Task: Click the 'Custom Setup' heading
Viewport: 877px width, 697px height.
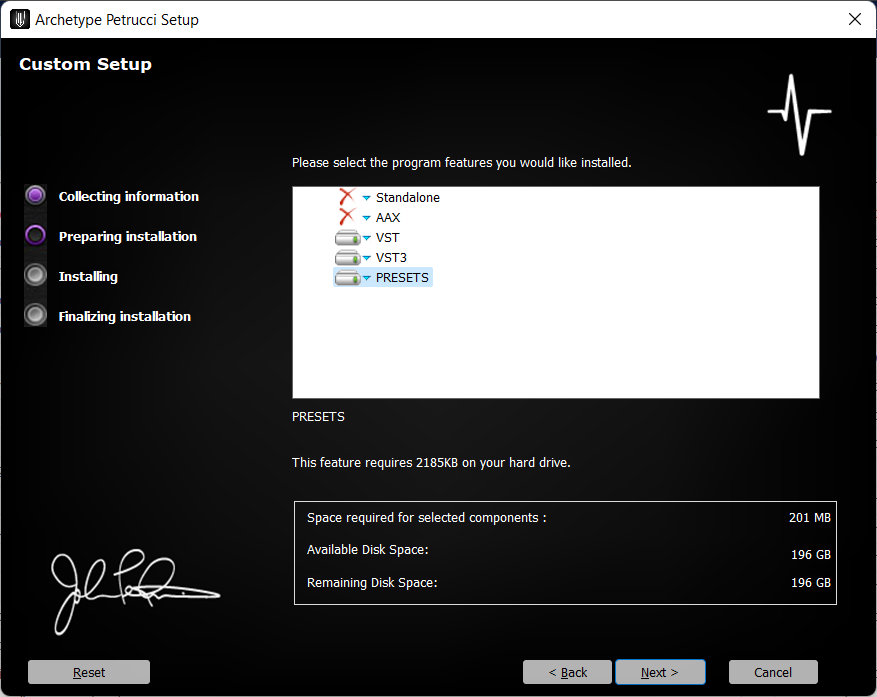Action: click(x=86, y=64)
